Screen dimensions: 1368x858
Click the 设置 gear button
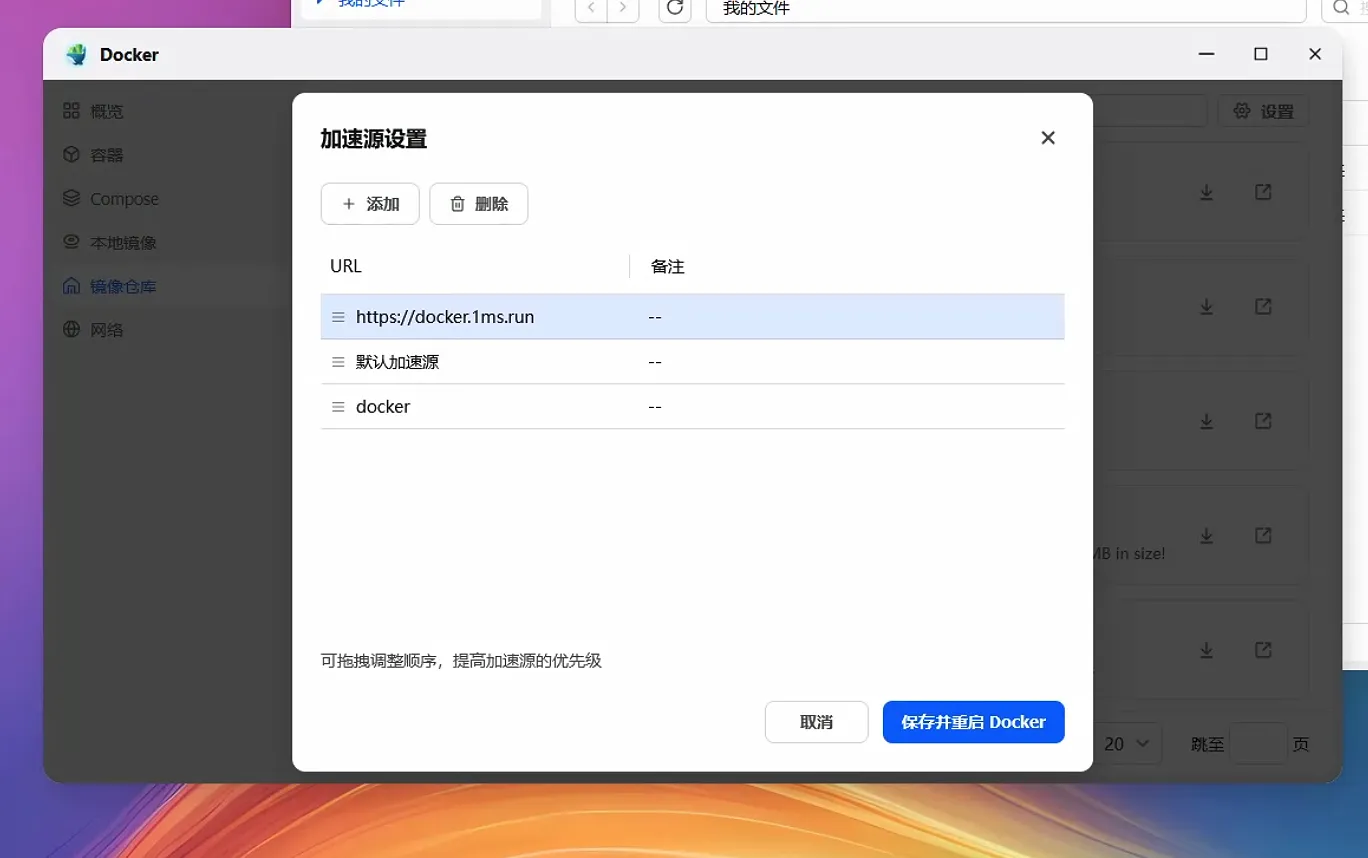coord(1263,111)
